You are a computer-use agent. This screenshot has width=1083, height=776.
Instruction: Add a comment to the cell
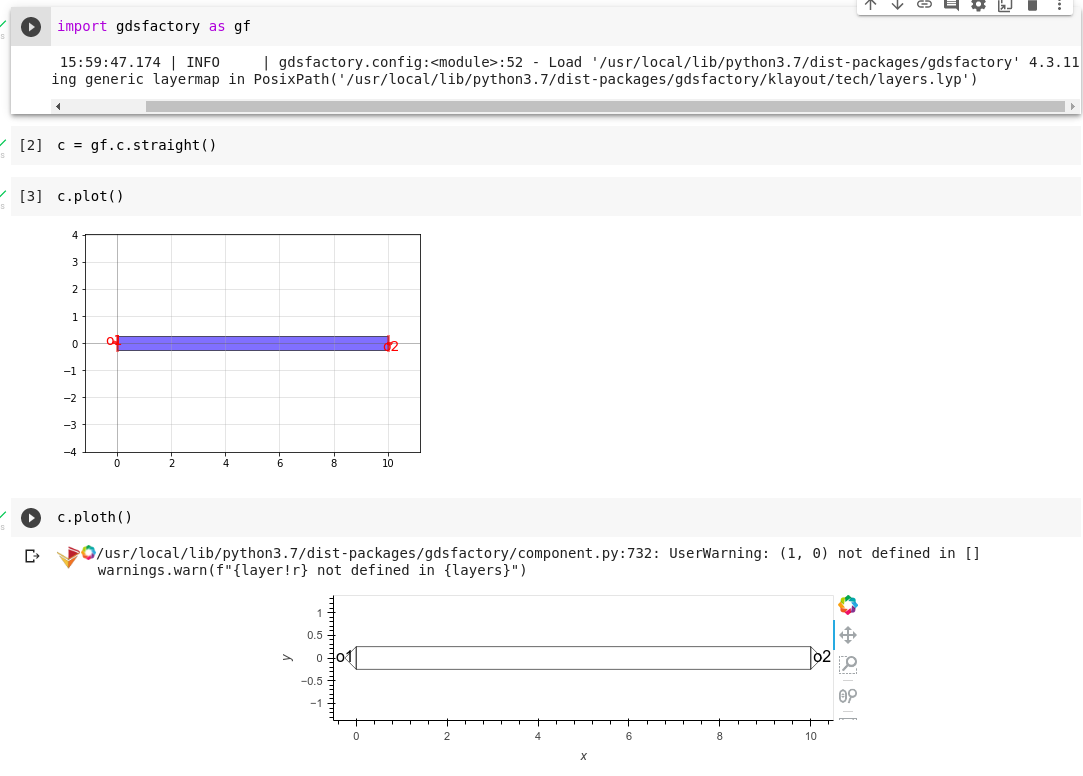pyautogui.click(x=950, y=5)
